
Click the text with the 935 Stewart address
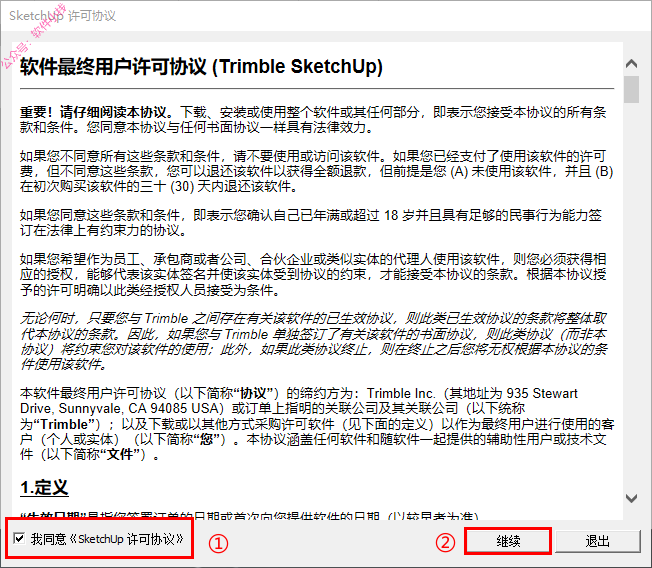tap(317, 424)
